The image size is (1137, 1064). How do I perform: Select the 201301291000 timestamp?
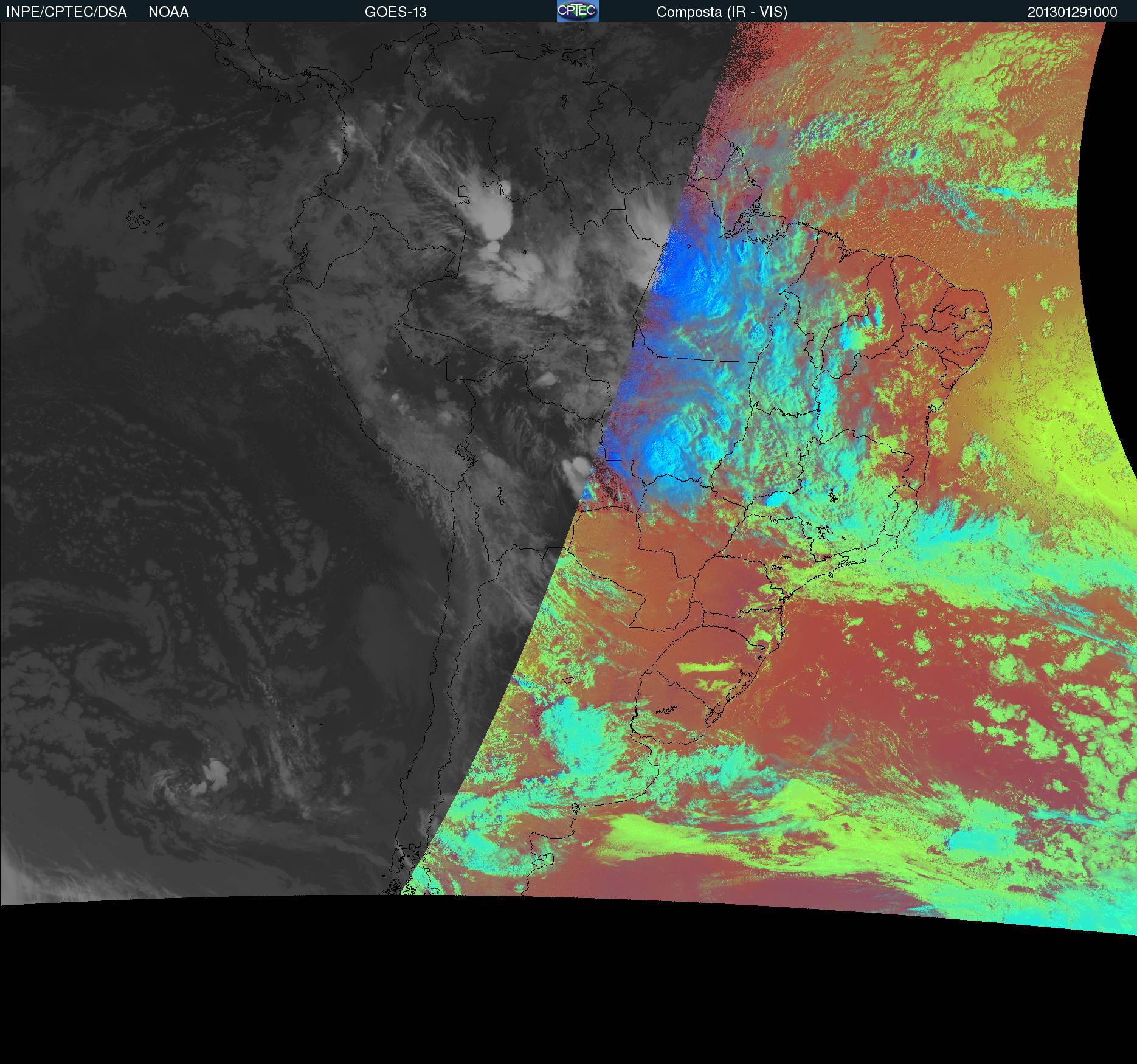click(x=1072, y=12)
